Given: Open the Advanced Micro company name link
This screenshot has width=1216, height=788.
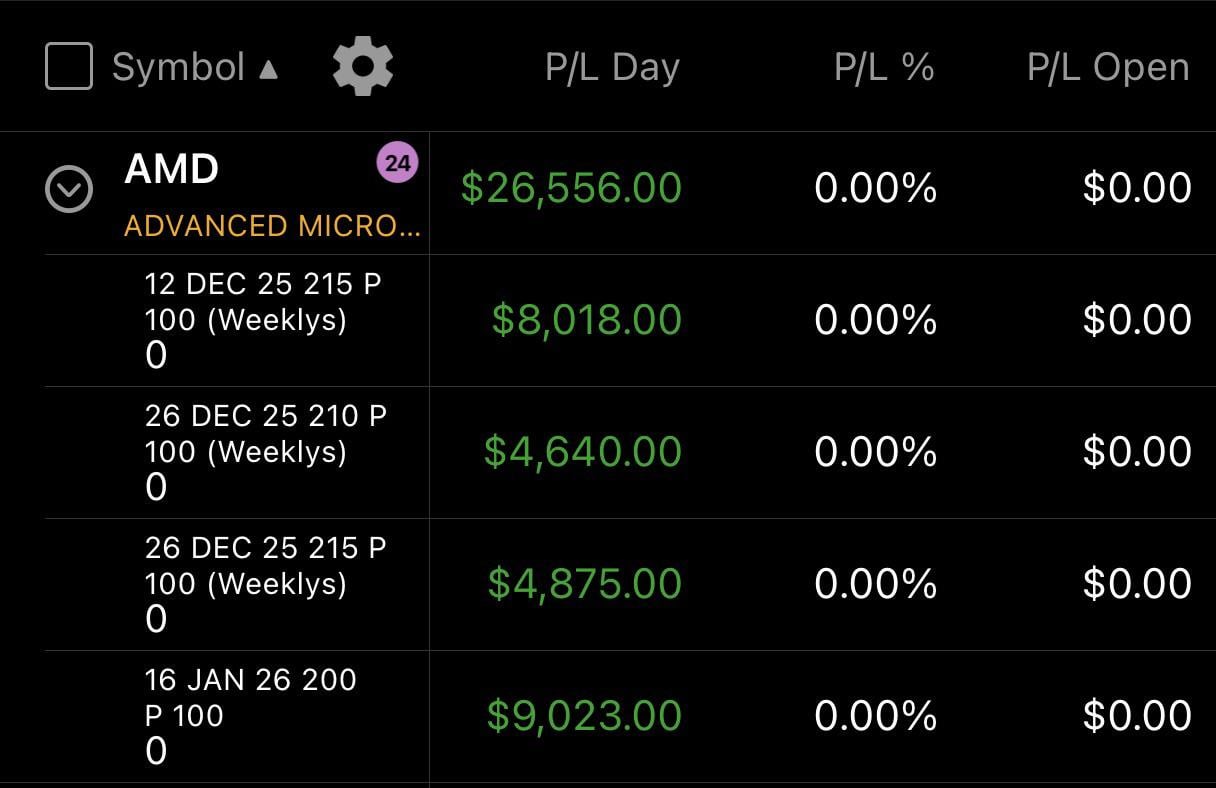Looking at the screenshot, I should coord(272,226).
